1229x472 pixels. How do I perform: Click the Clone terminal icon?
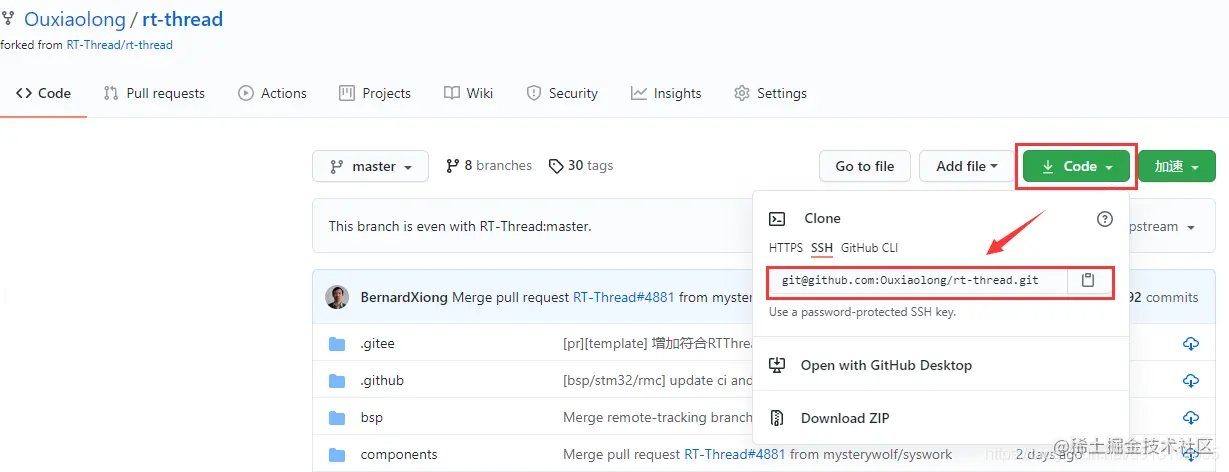pos(776,219)
